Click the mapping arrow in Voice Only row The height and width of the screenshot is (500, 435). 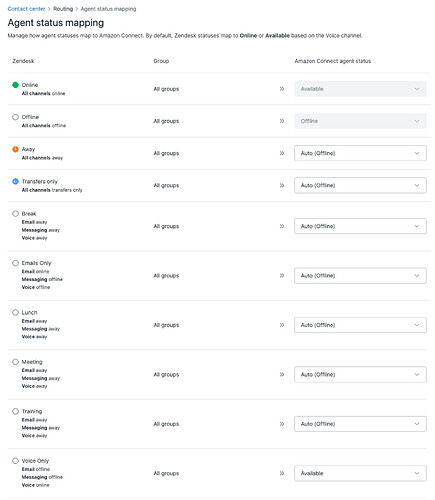(x=282, y=473)
